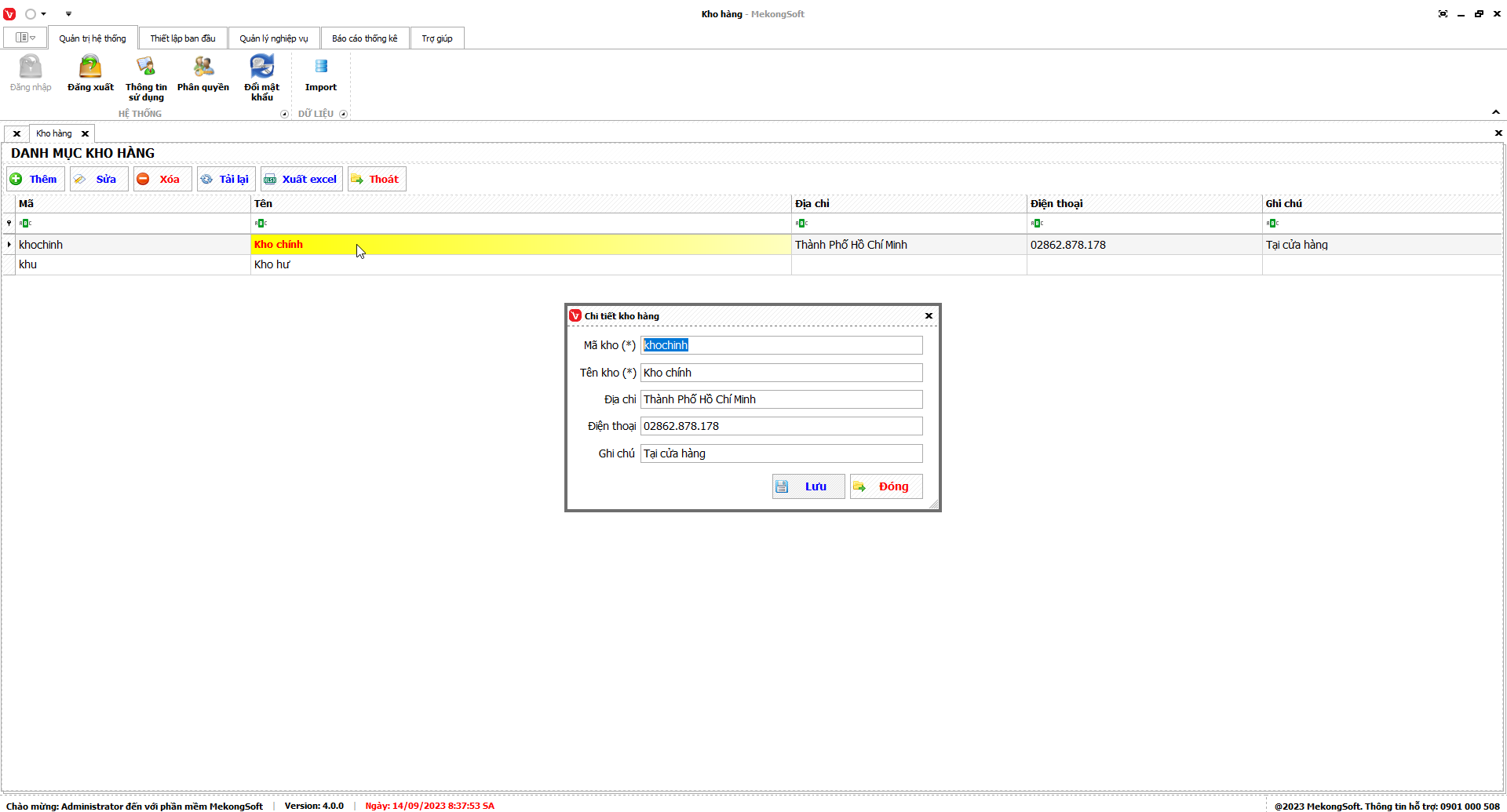Click the dialog's resize grip corner

pyautogui.click(x=933, y=504)
